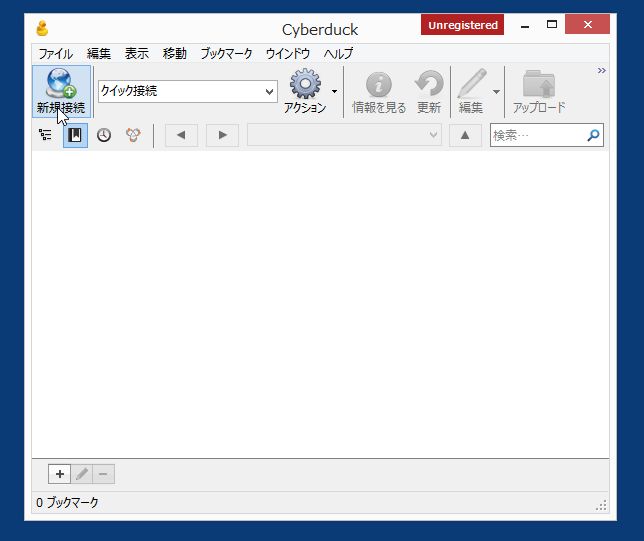Click the 新規接続 (New Connection) globe icon
Image resolution: width=644 pixels, height=541 pixels.
[x=61, y=83]
